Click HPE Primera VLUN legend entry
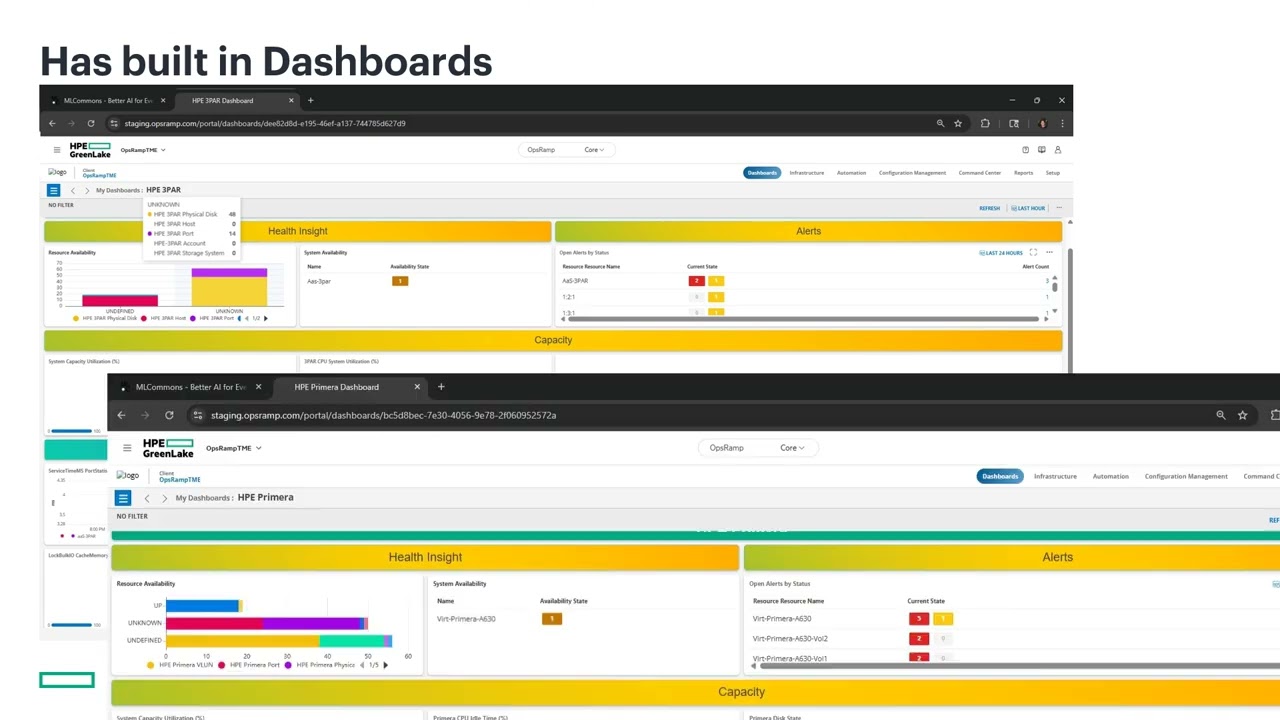The width and height of the screenshot is (1280, 720). [180, 665]
